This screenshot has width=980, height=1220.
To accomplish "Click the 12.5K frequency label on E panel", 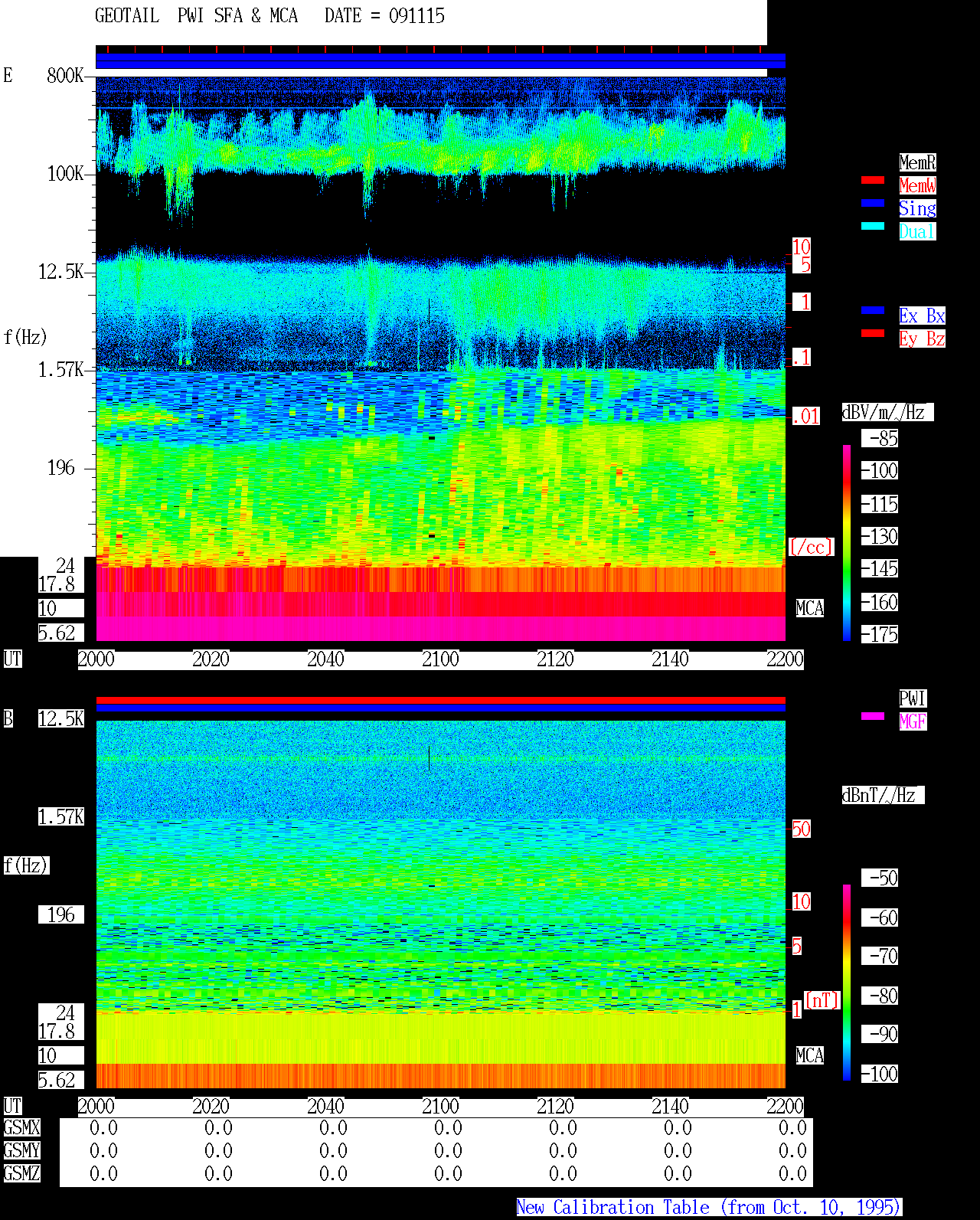I will point(61,272).
